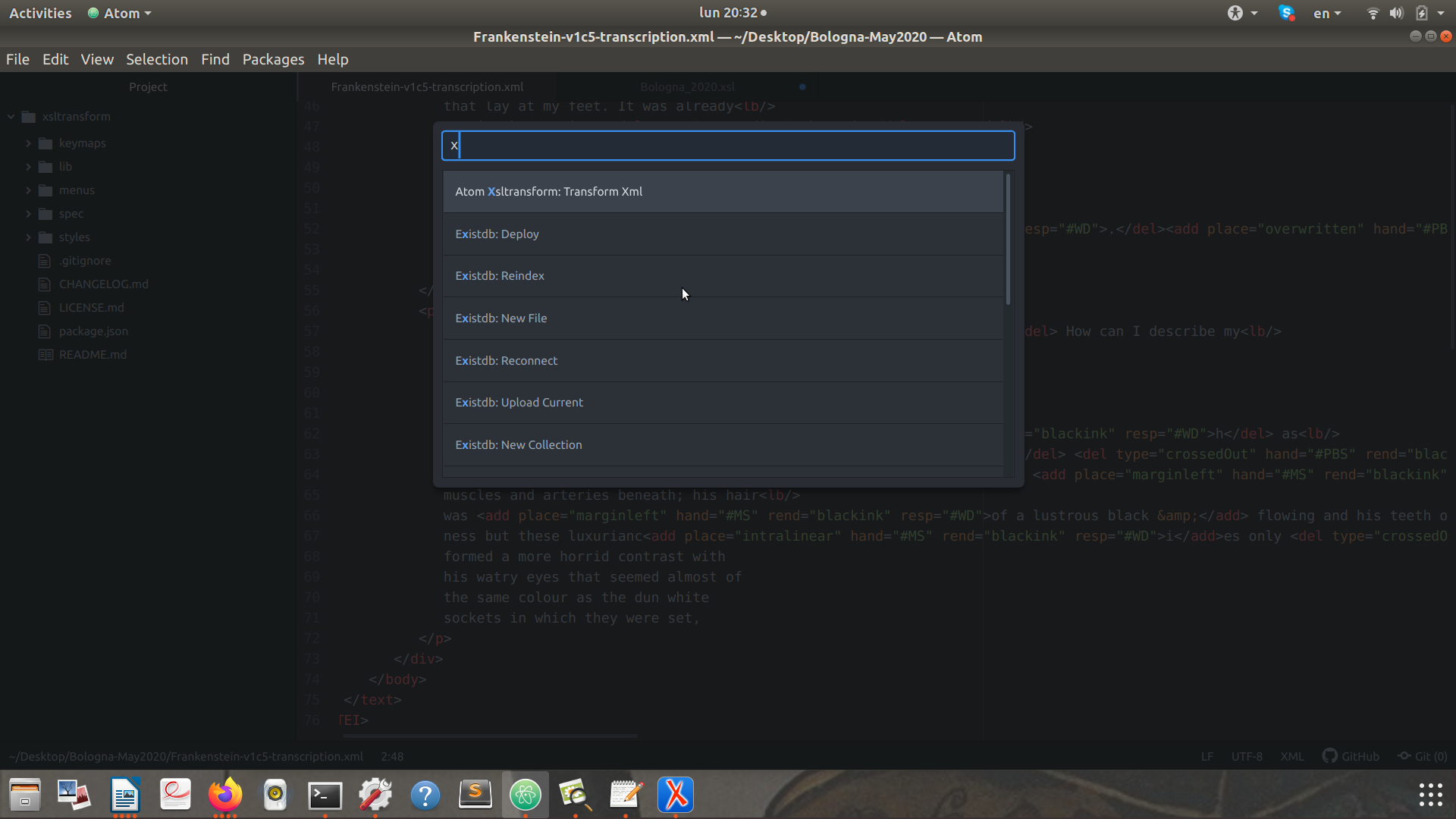Select Existdb: New Collection command
The image size is (1456, 819).
point(723,445)
